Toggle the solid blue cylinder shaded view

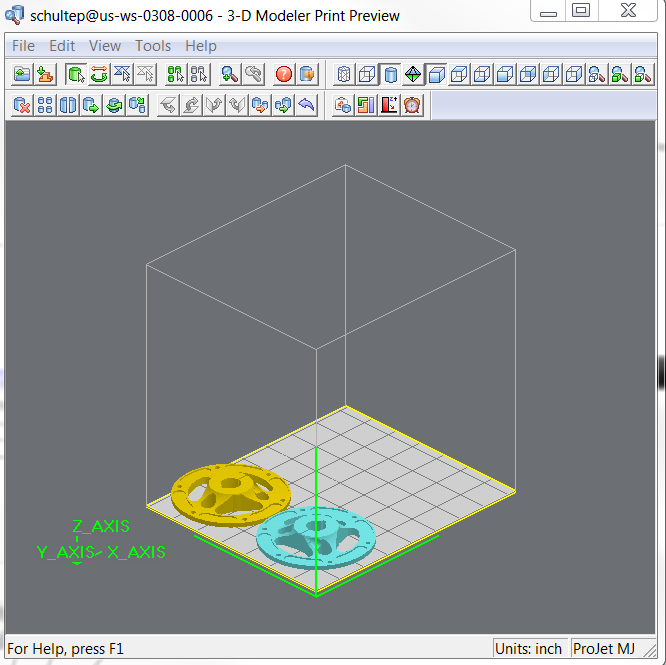pos(390,74)
